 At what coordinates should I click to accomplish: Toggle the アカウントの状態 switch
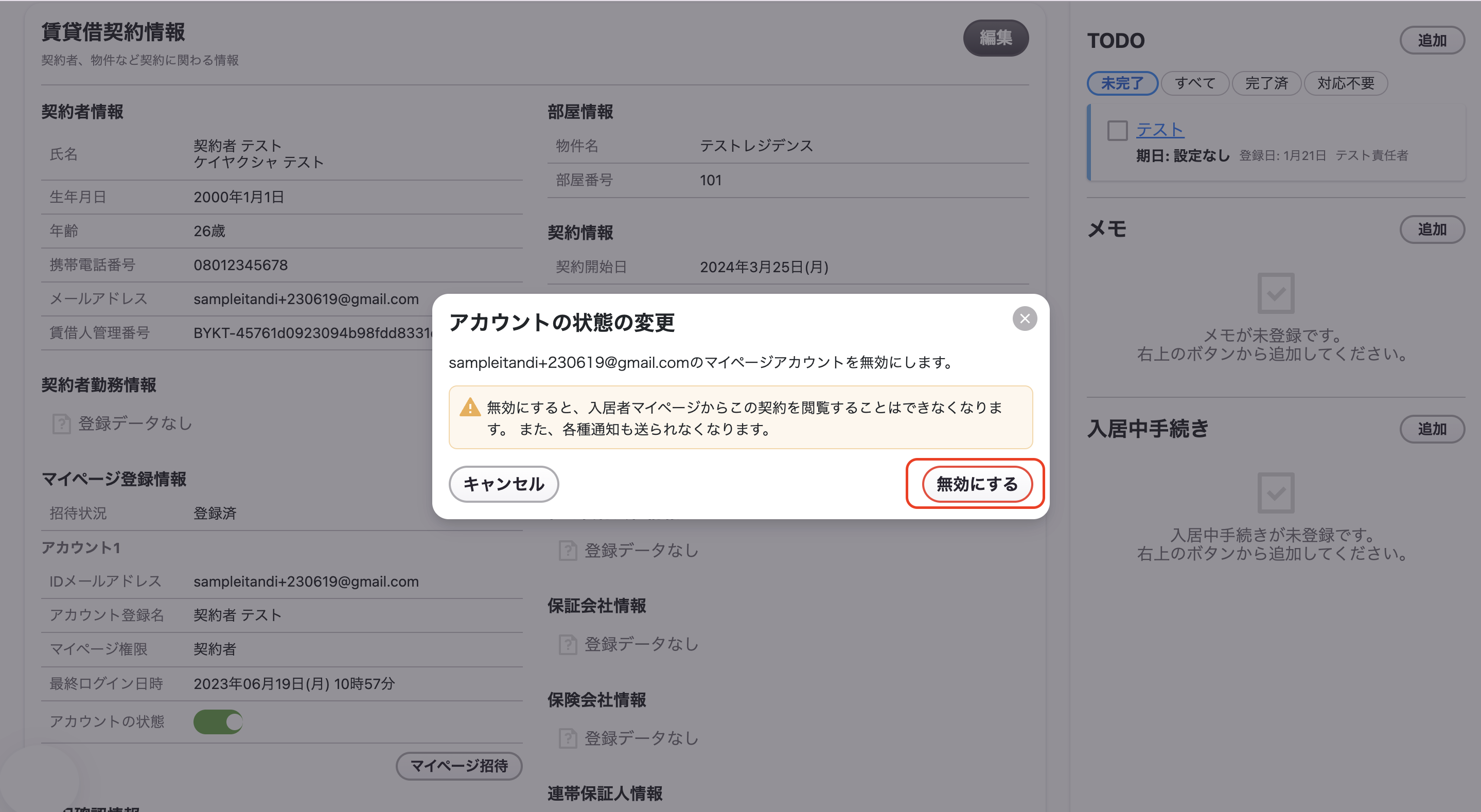click(218, 722)
